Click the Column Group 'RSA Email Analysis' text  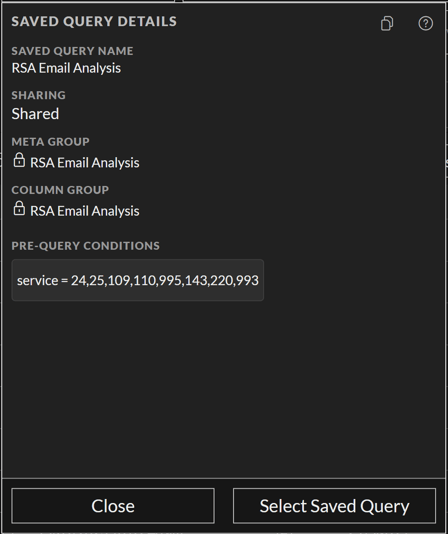point(85,211)
